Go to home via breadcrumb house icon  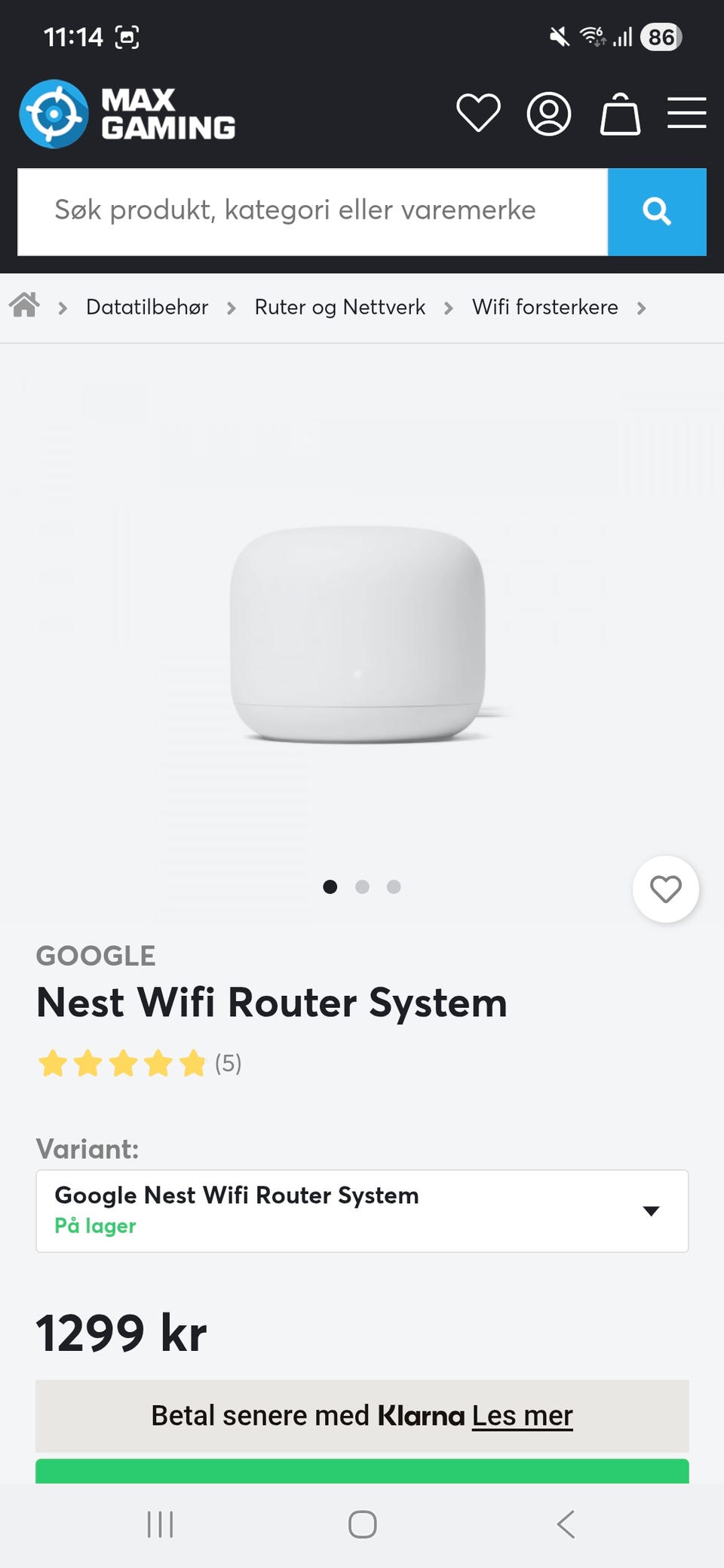[x=24, y=305]
